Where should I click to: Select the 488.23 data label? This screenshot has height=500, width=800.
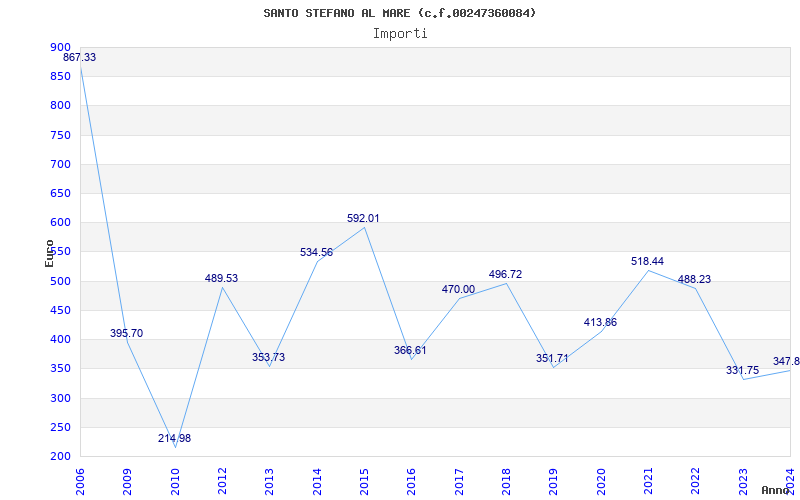click(x=694, y=280)
